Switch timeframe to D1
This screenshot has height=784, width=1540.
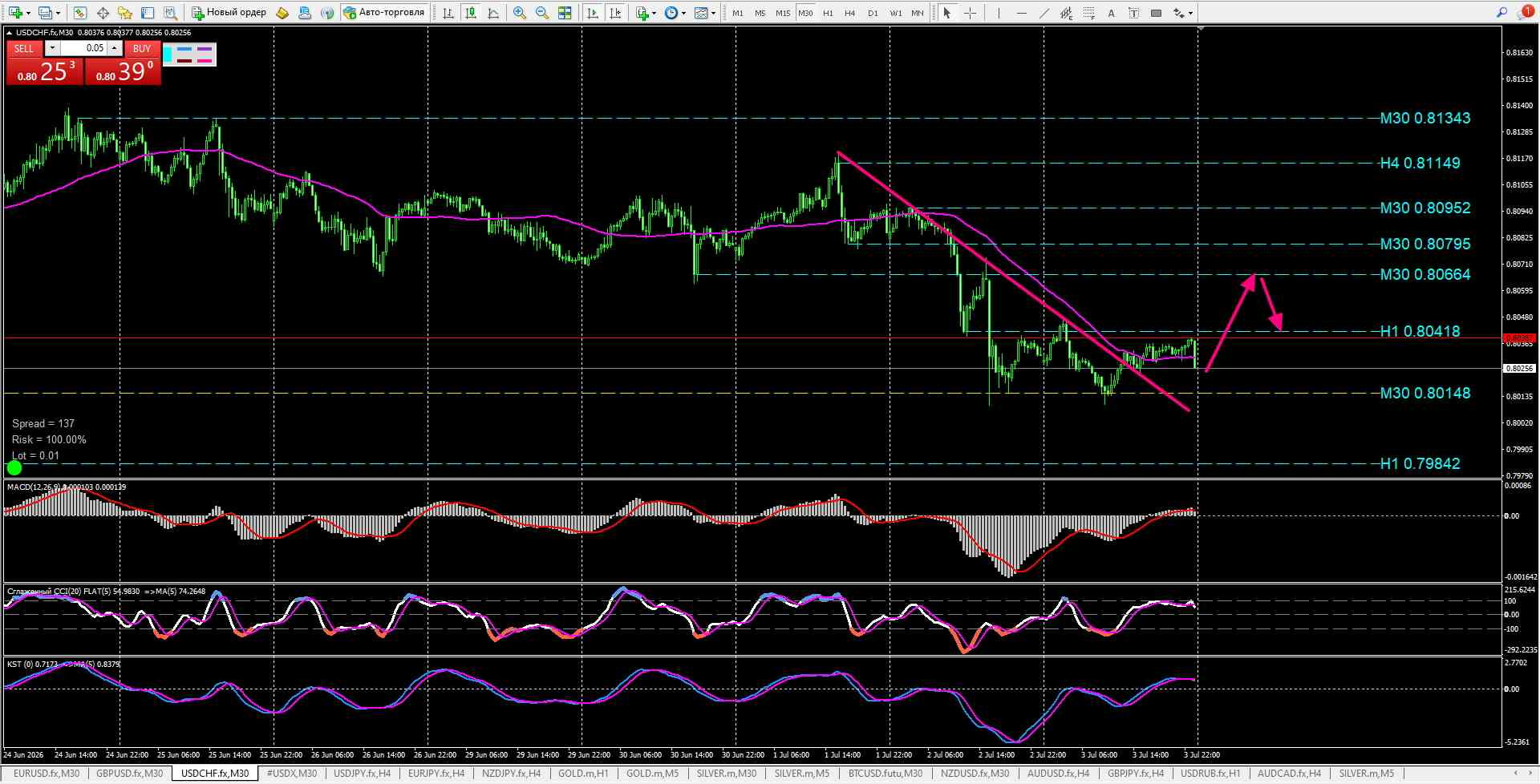click(x=873, y=13)
